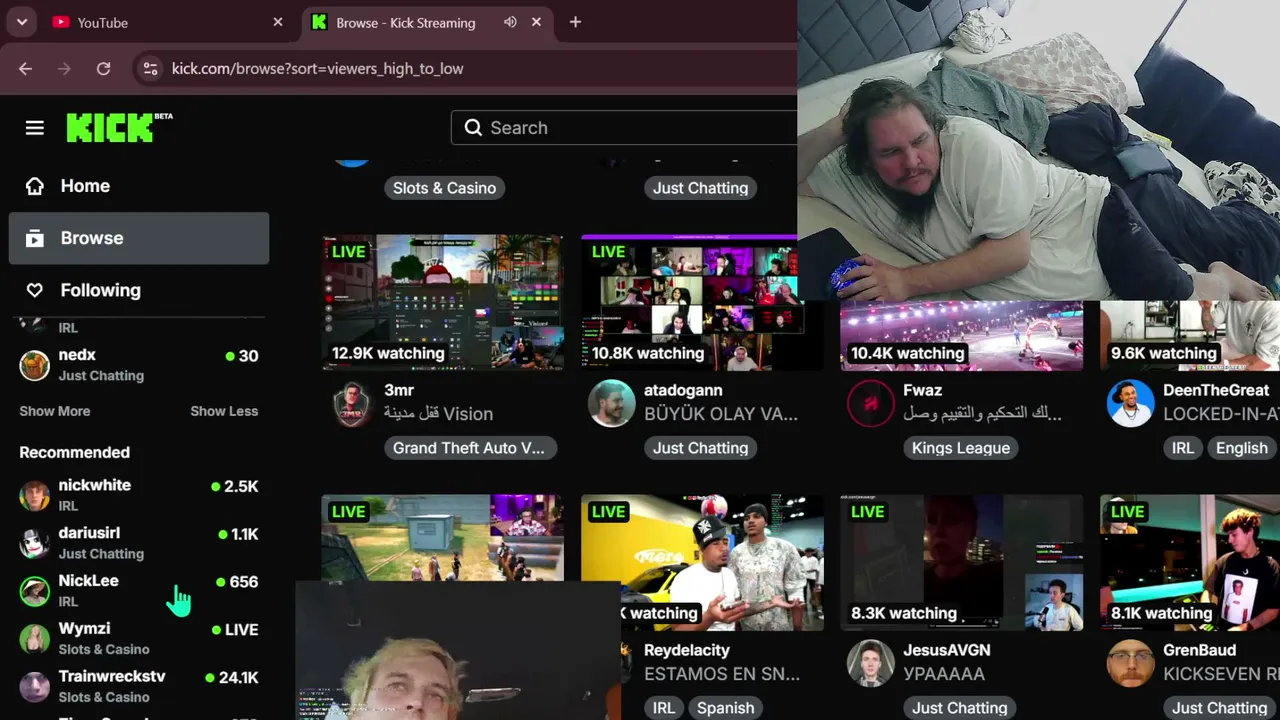Open the Slots & Casino category tag
This screenshot has width=1280, height=720.
pyautogui.click(x=445, y=188)
